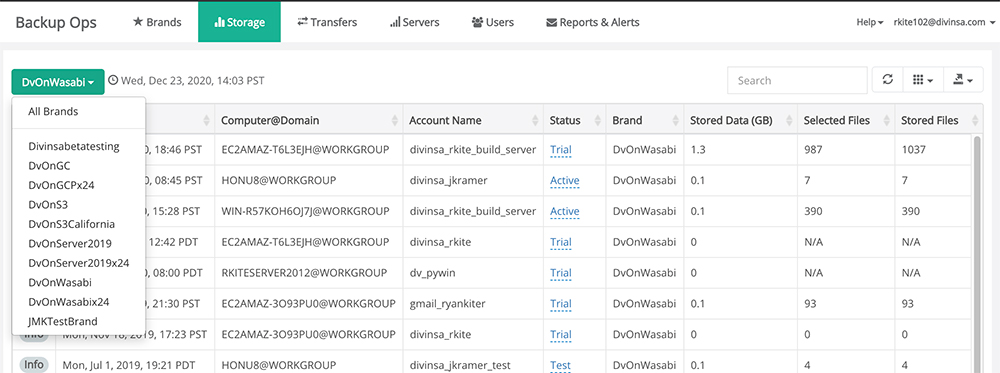Screen dimensions: 1000x373
Task: Open Trial status for gmail_ryankiter
Action: coord(561,304)
